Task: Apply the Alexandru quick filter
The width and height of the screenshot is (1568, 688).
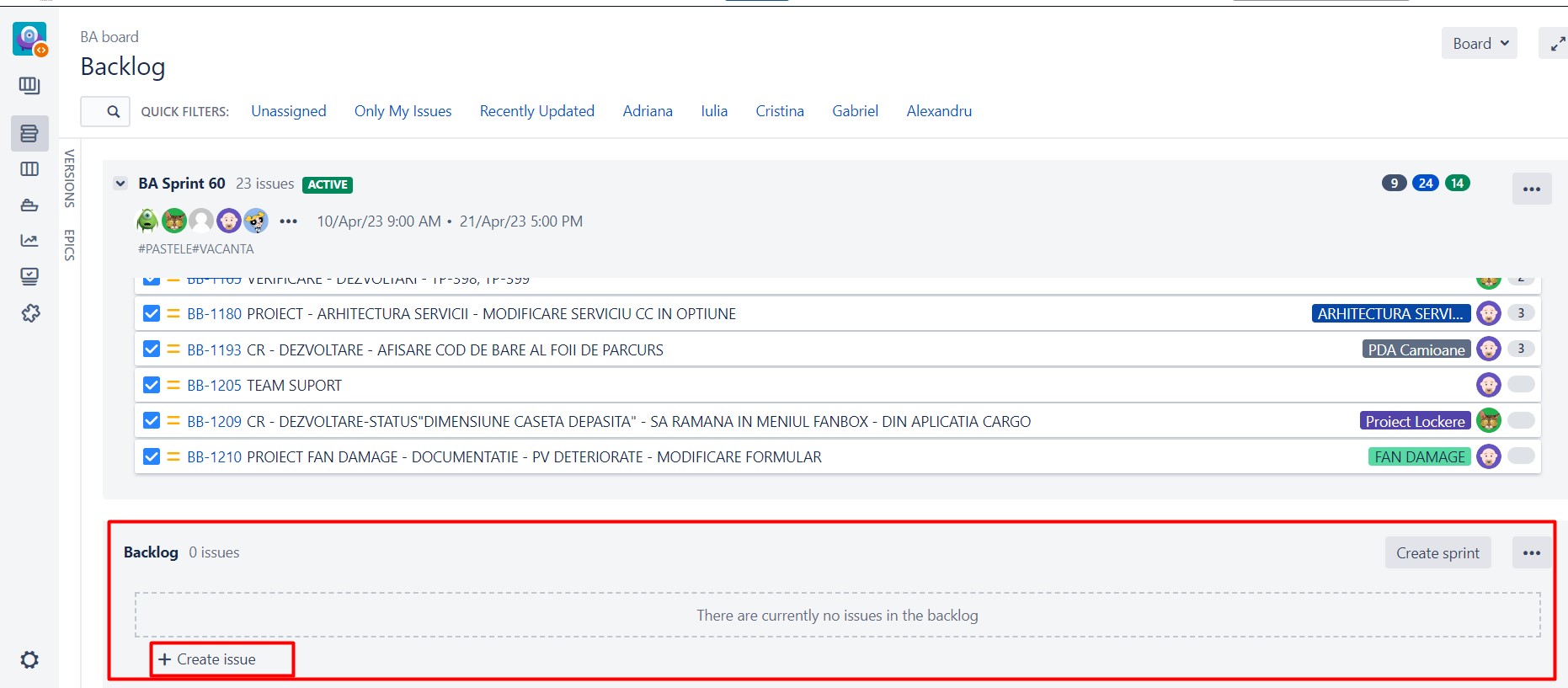Action: click(x=939, y=111)
